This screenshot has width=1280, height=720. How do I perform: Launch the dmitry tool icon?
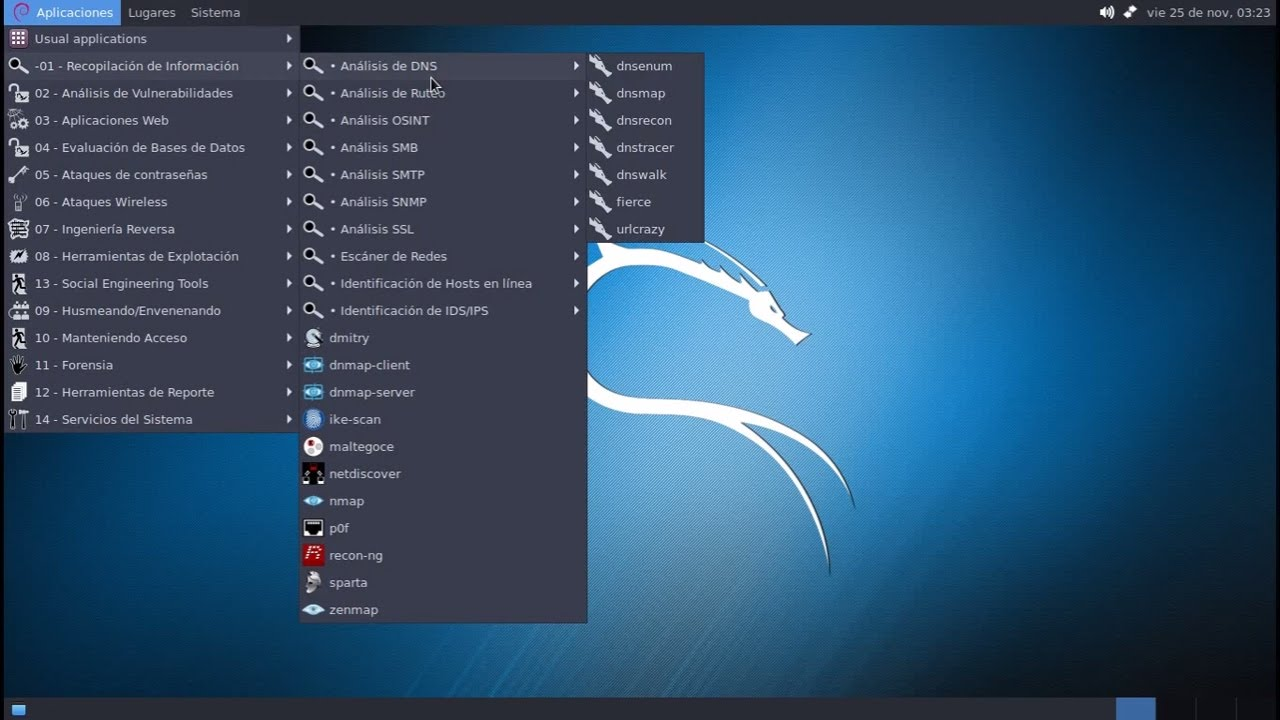[314, 338]
